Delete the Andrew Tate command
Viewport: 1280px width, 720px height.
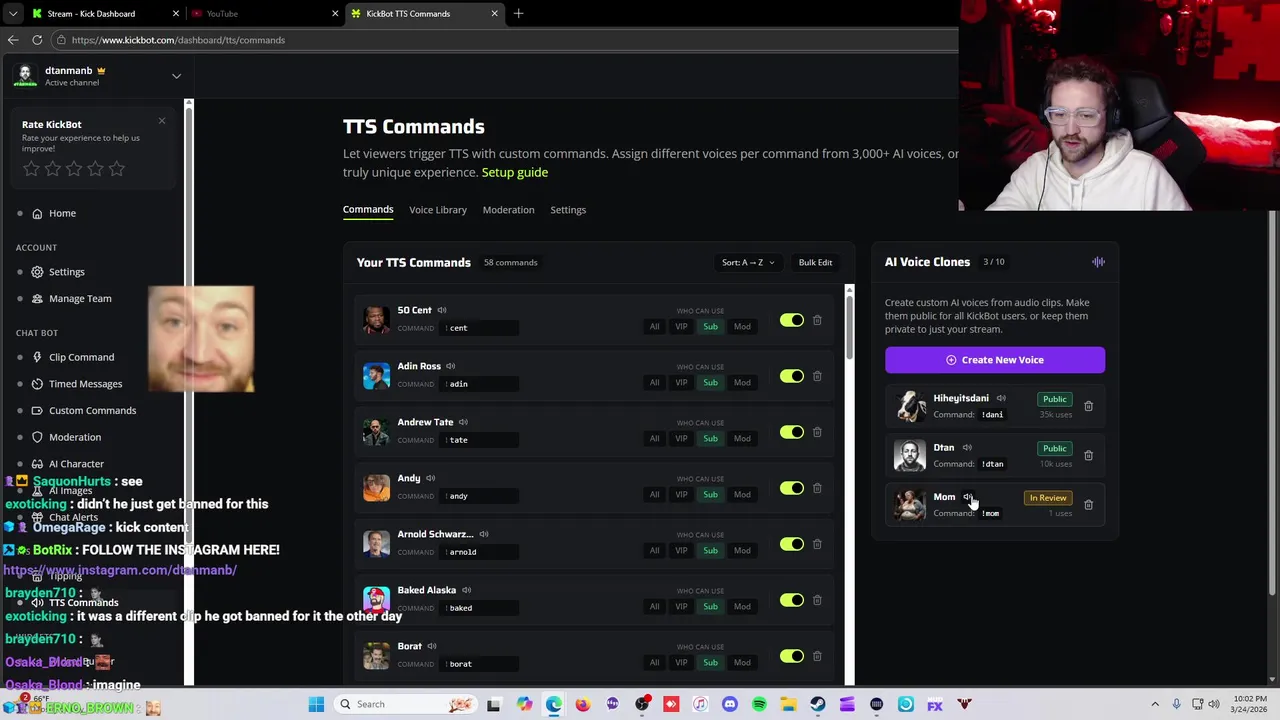817,432
